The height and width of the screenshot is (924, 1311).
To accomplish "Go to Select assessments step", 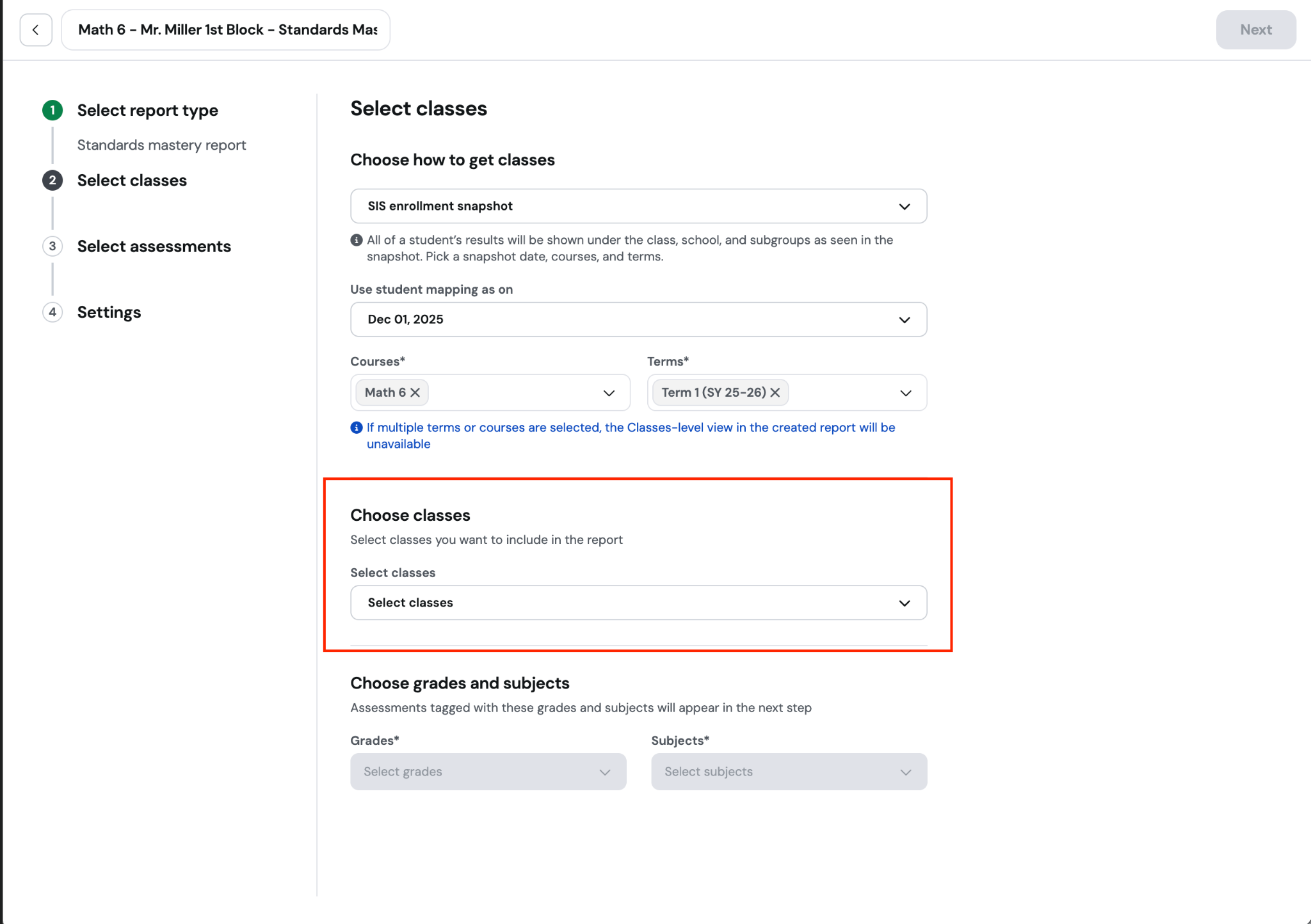I will (154, 246).
